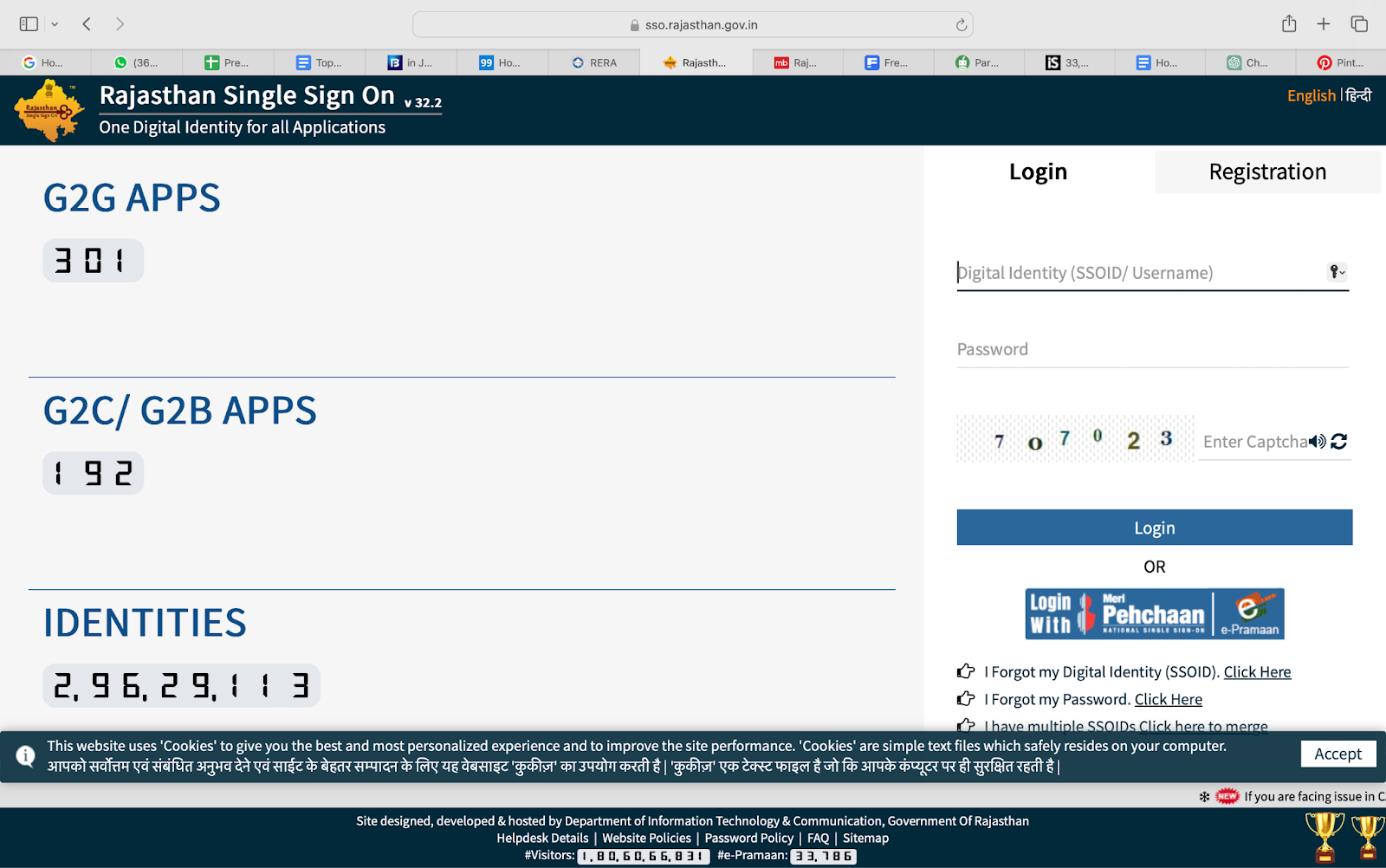
Task: Click the G2C/ G2B APPS counter 192
Action: 93,473
